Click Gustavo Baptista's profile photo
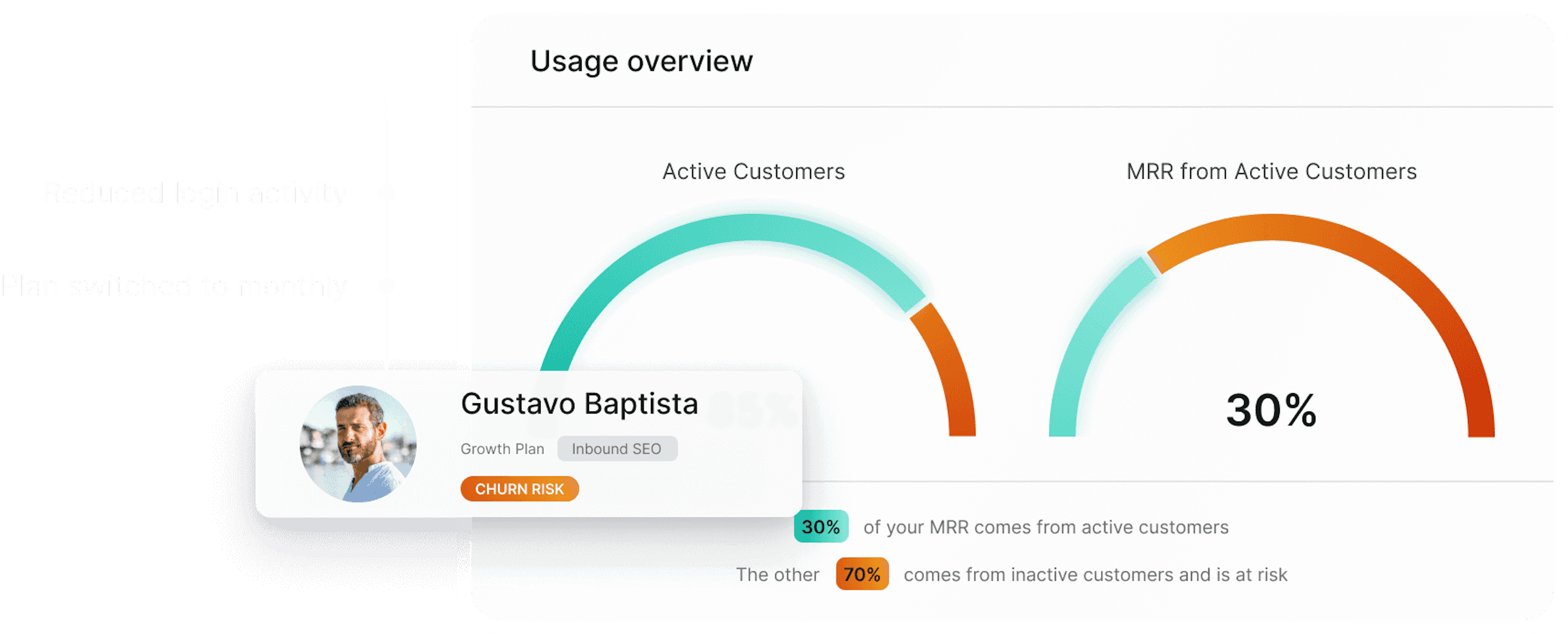The height and width of the screenshot is (634, 1568). pos(359,444)
